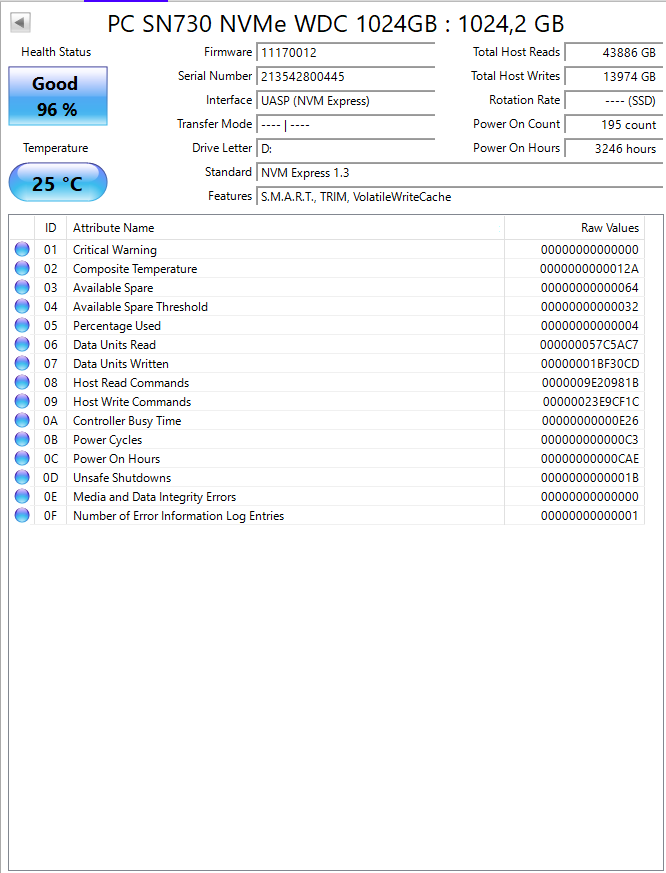Screen dimensions: 666x873
Task: Click the Good 96 % health status button
Action: click(58, 96)
